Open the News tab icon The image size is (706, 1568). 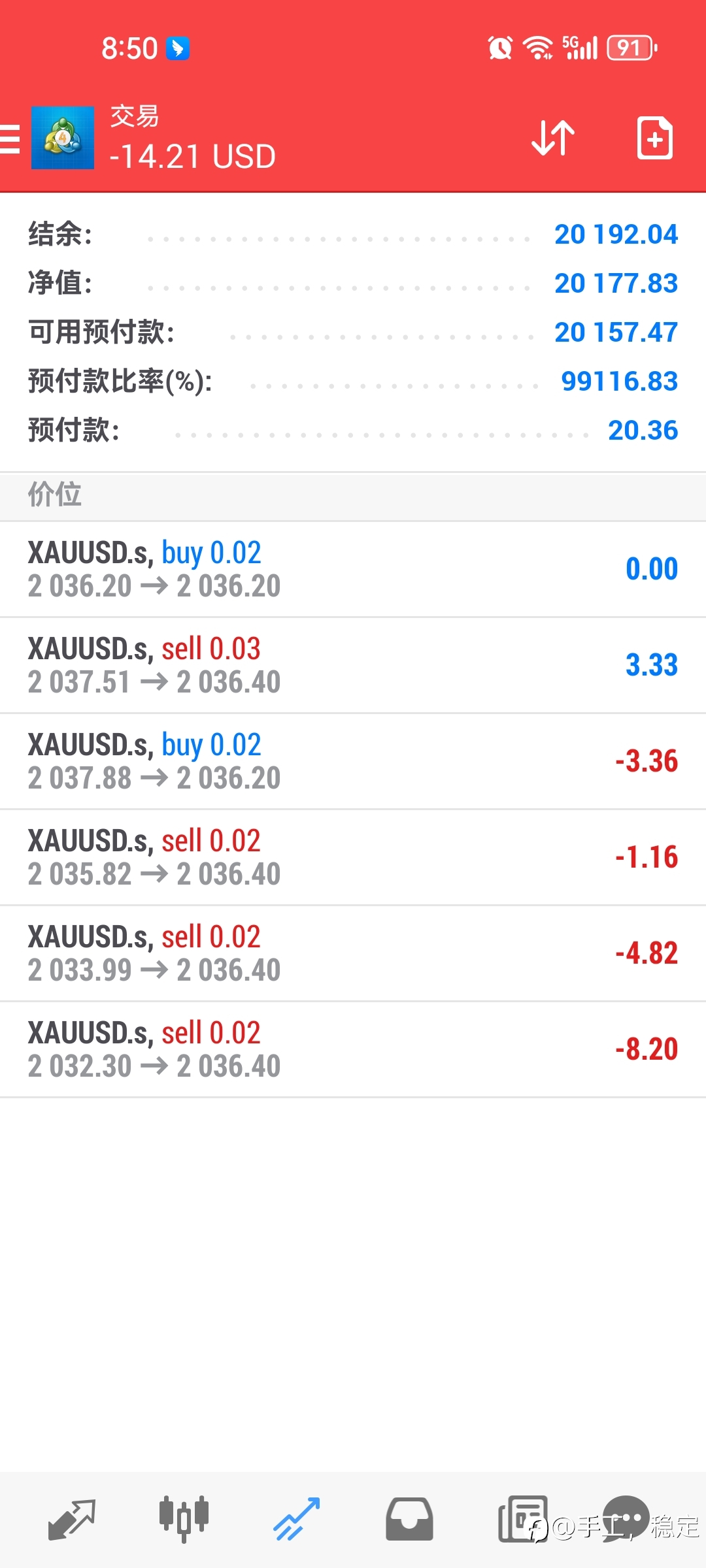522,1520
